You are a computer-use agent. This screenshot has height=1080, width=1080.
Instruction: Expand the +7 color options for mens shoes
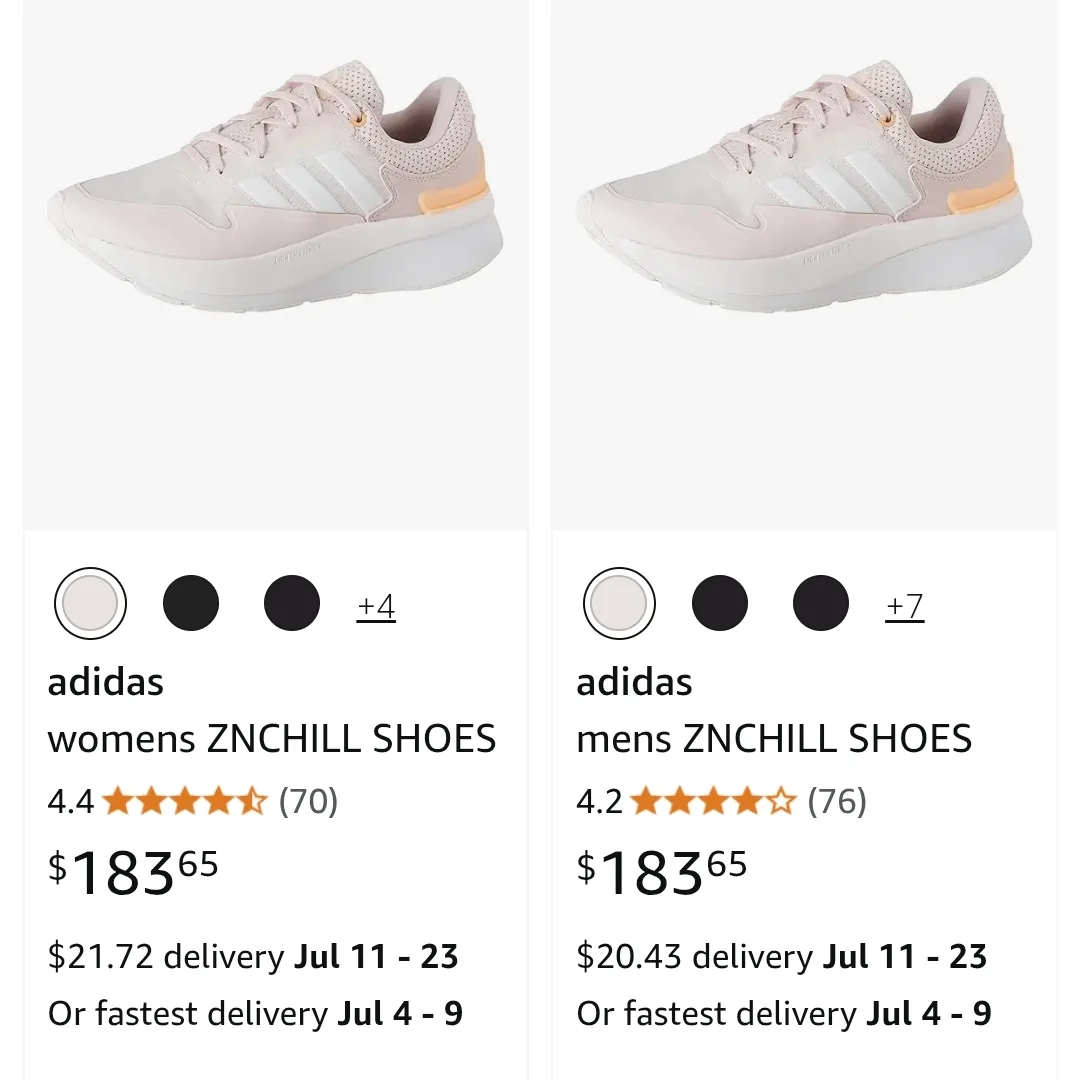[x=903, y=604]
